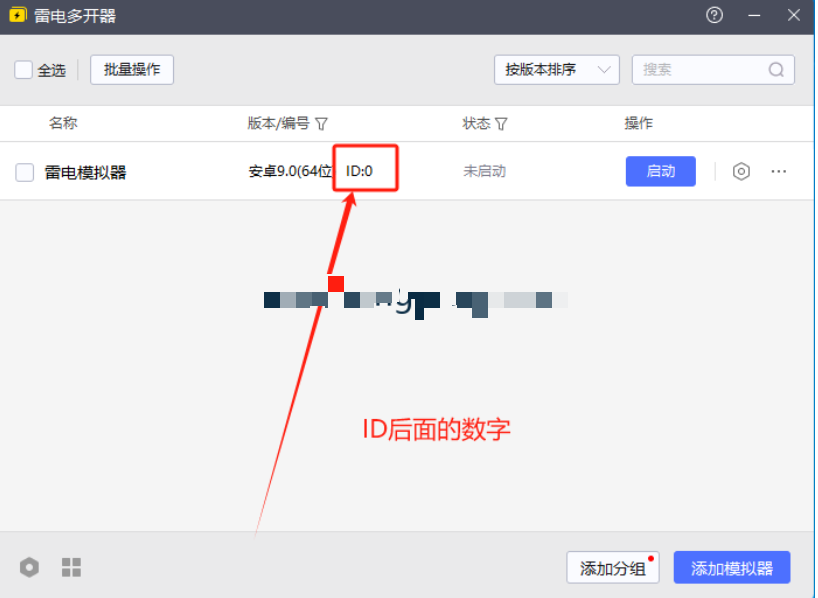Expand the 按版本排序 sort dropdown

[x=557, y=69]
